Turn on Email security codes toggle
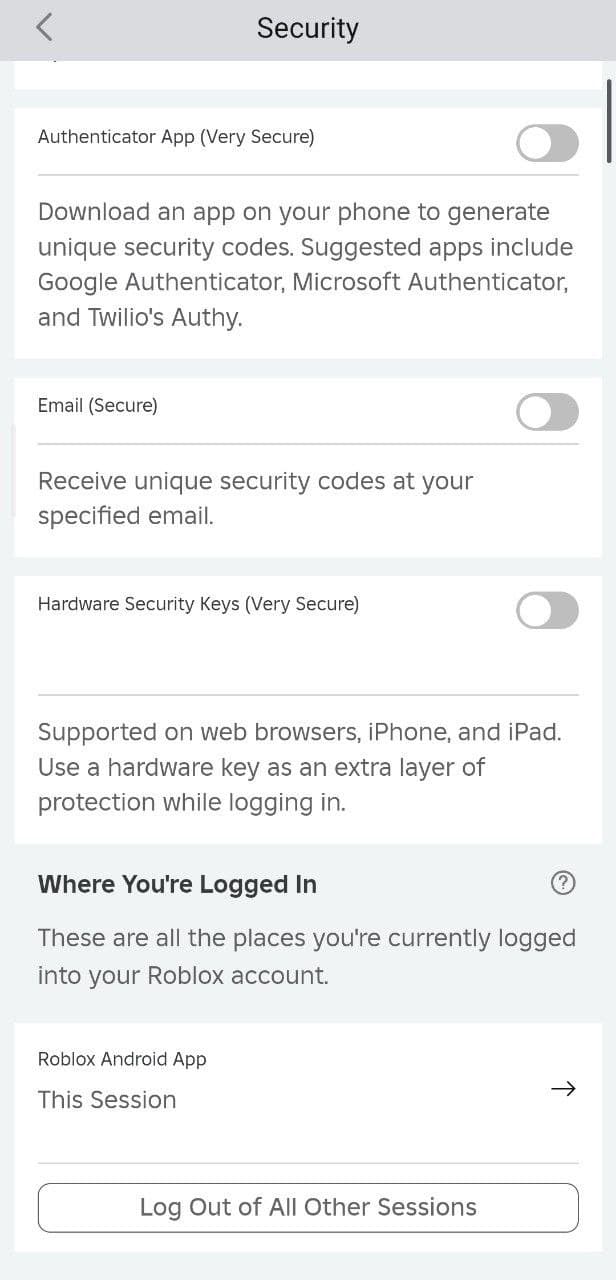This screenshot has height=1280, width=616. pyautogui.click(x=547, y=412)
